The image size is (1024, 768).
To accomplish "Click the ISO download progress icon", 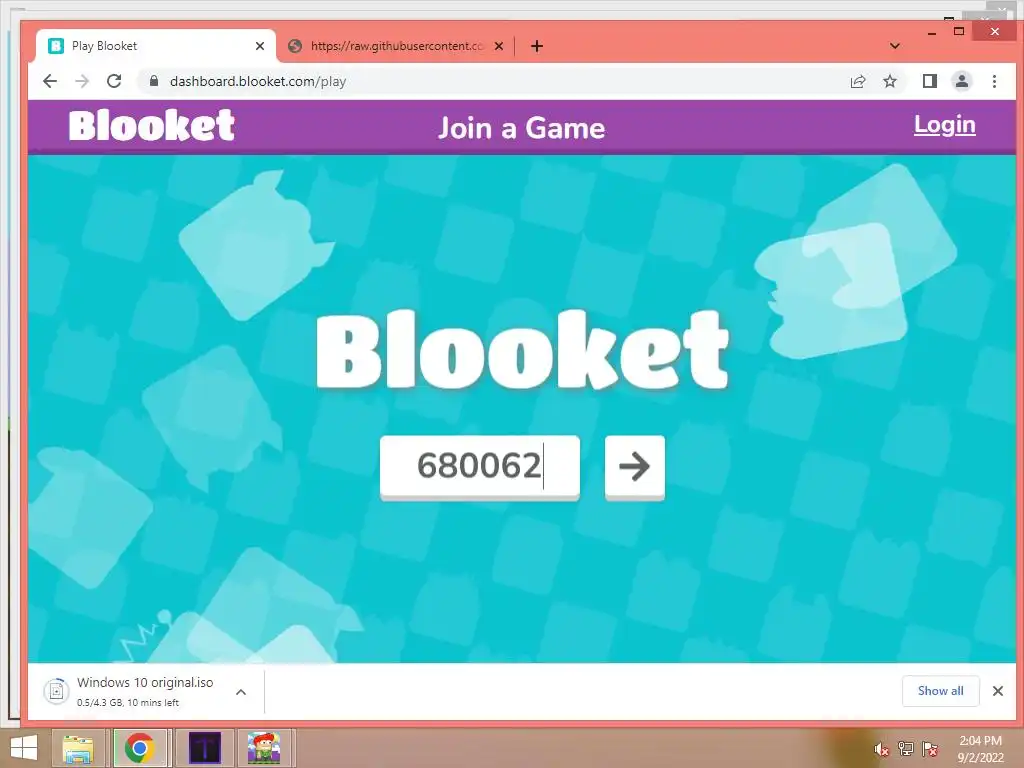I will 57,691.
